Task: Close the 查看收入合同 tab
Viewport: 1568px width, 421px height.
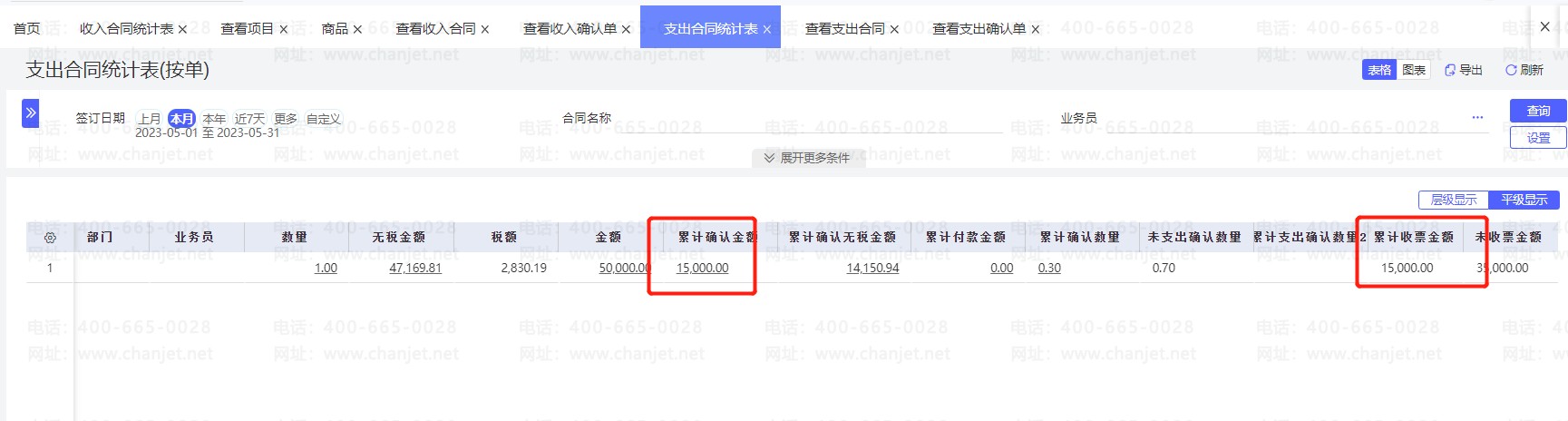Action: pyautogui.click(x=485, y=29)
